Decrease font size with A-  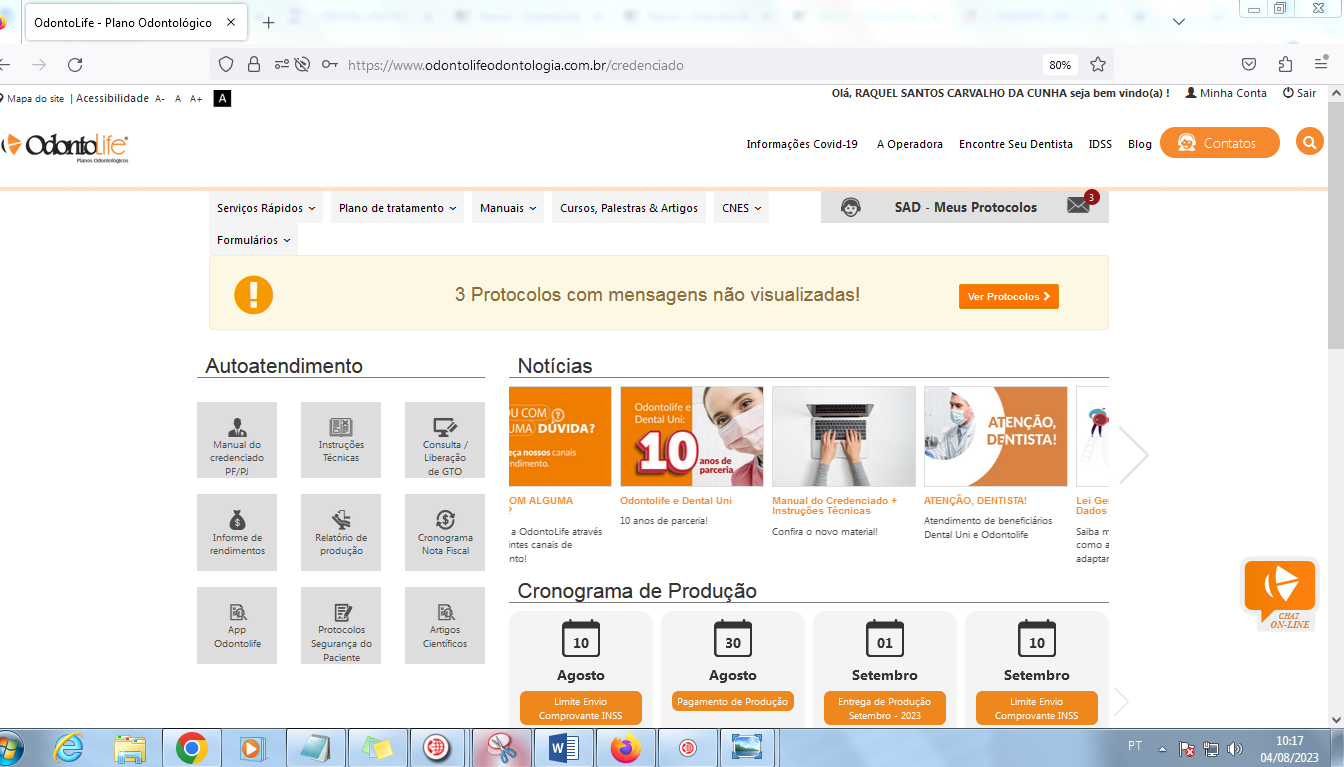click(x=160, y=98)
